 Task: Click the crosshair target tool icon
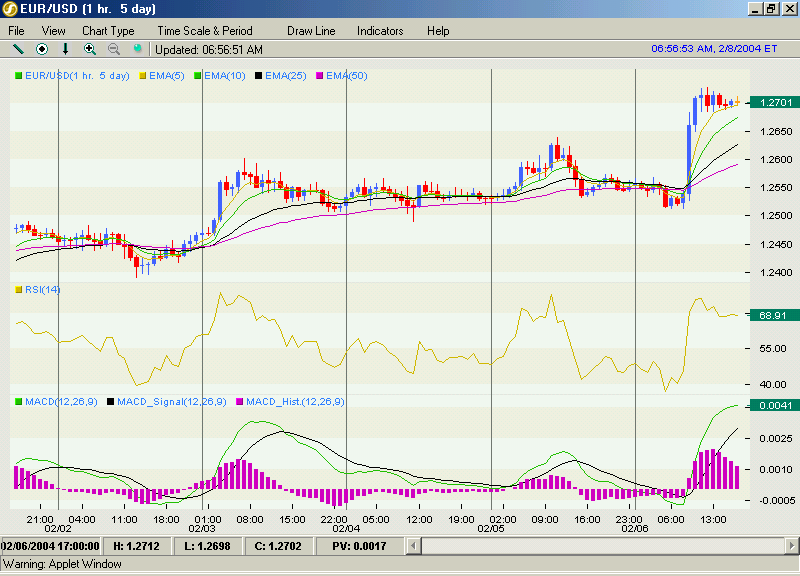[x=42, y=49]
